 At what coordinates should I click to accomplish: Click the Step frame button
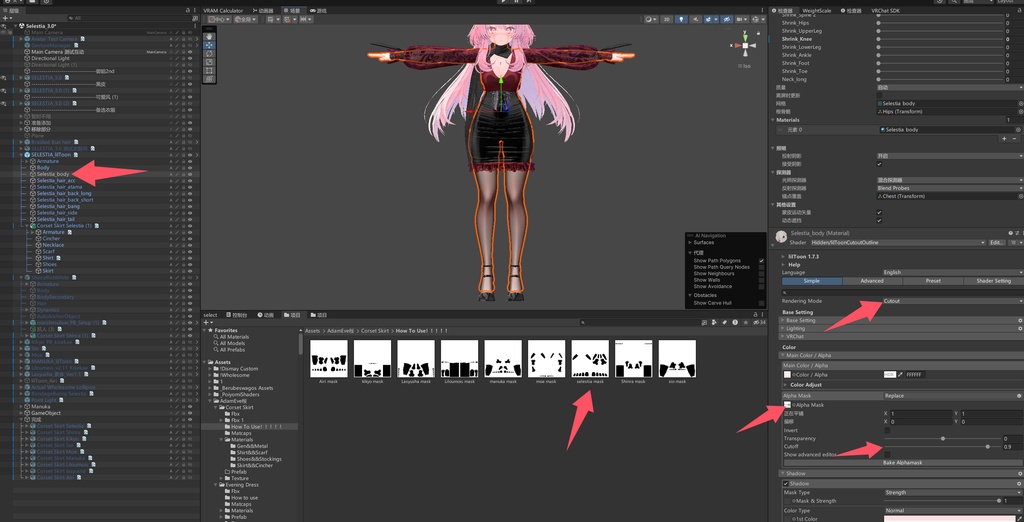click(x=529, y=1)
